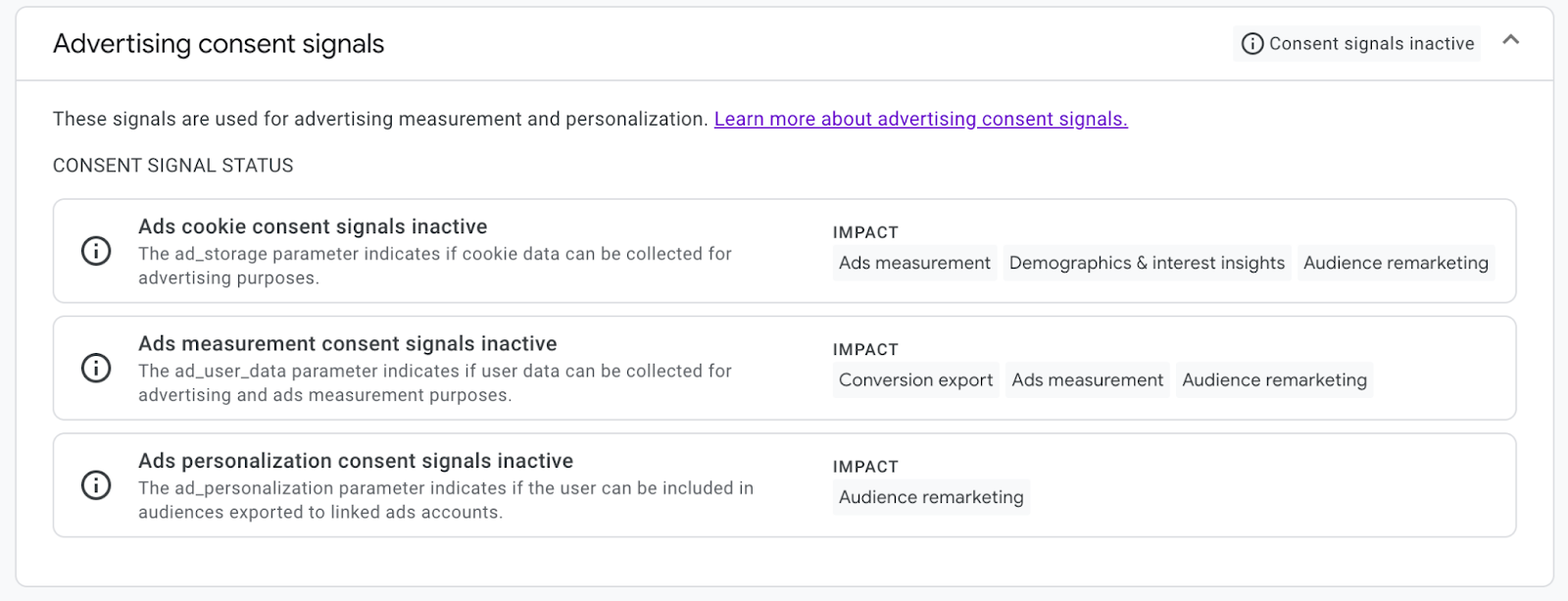Select Audience remarketing chip in Ads personalization row
The height and width of the screenshot is (601, 1568).
click(931, 497)
